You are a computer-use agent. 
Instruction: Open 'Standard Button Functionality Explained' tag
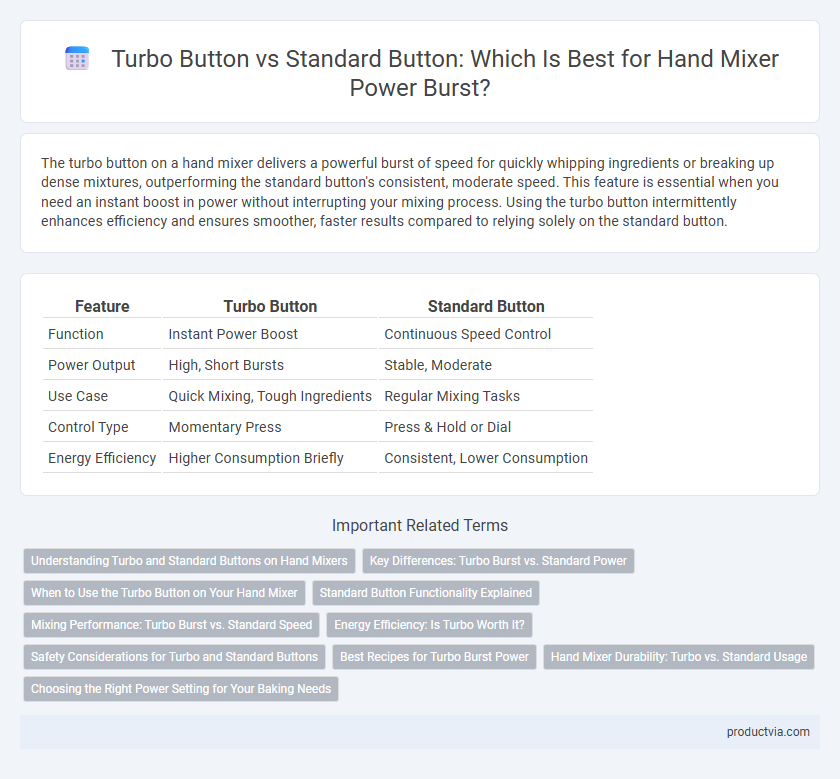click(x=426, y=593)
